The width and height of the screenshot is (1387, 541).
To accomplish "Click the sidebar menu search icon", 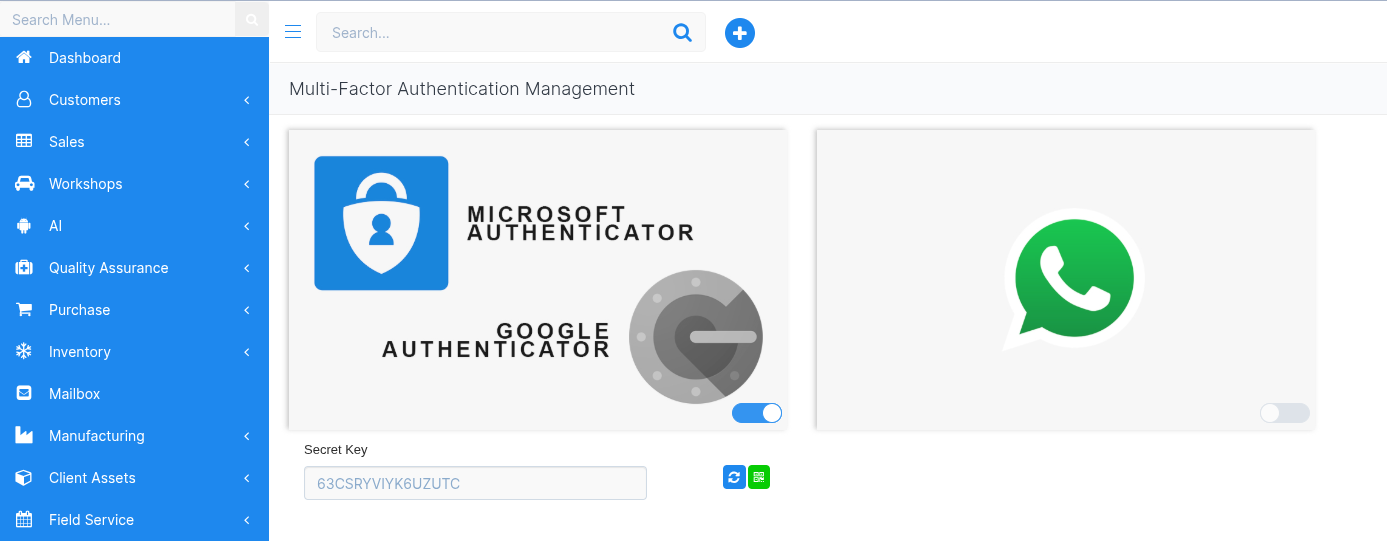I will [x=252, y=19].
